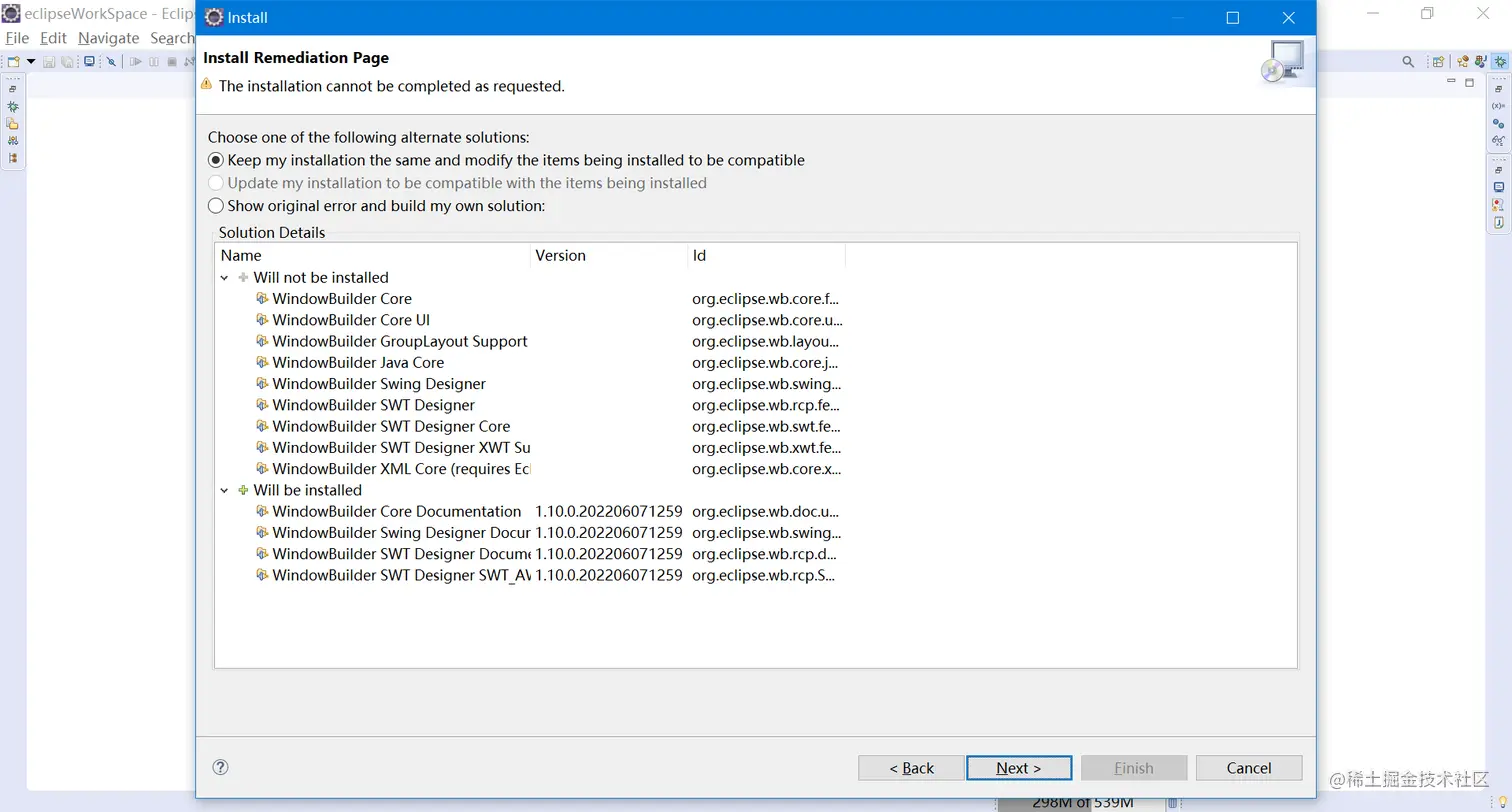Maximize the Eclipse editor area view
This screenshot has width=1512, height=812.
pos(1470,82)
